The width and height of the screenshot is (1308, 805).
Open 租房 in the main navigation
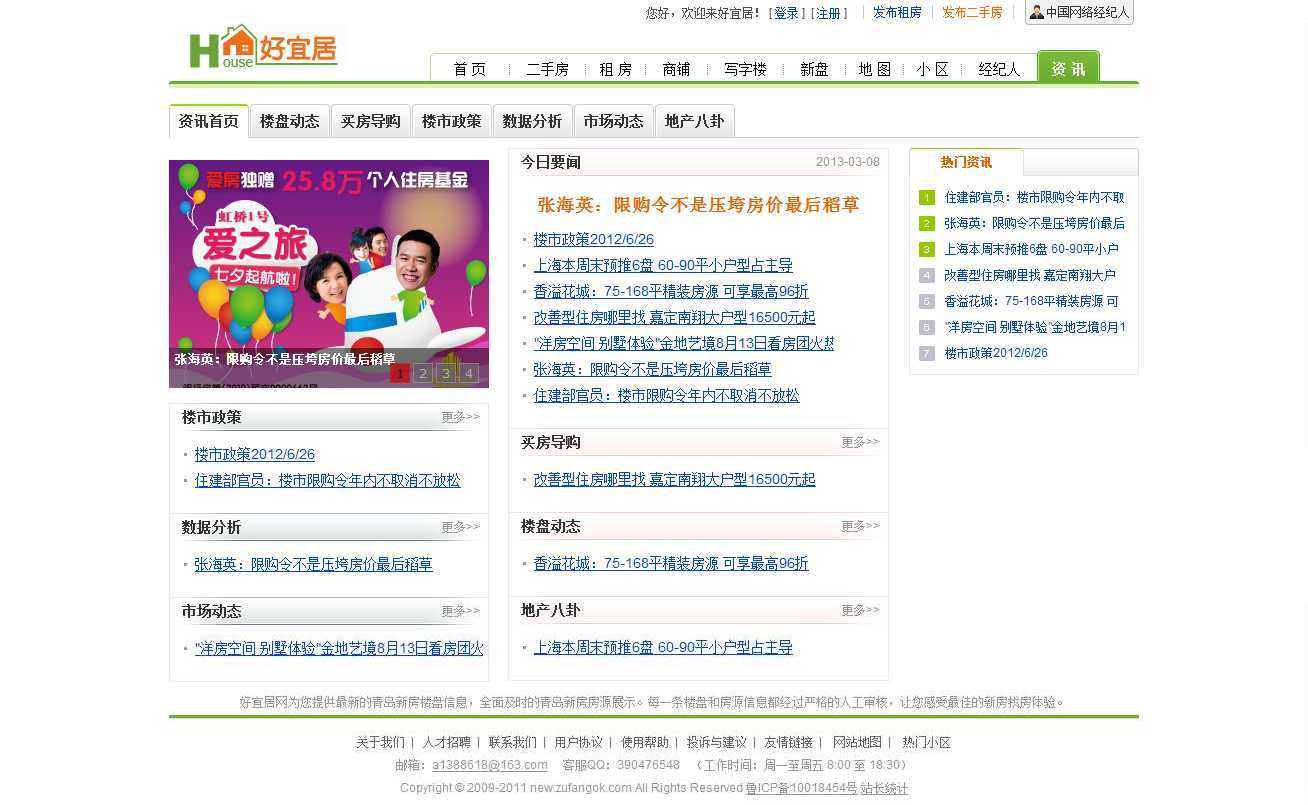click(x=616, y=69)
